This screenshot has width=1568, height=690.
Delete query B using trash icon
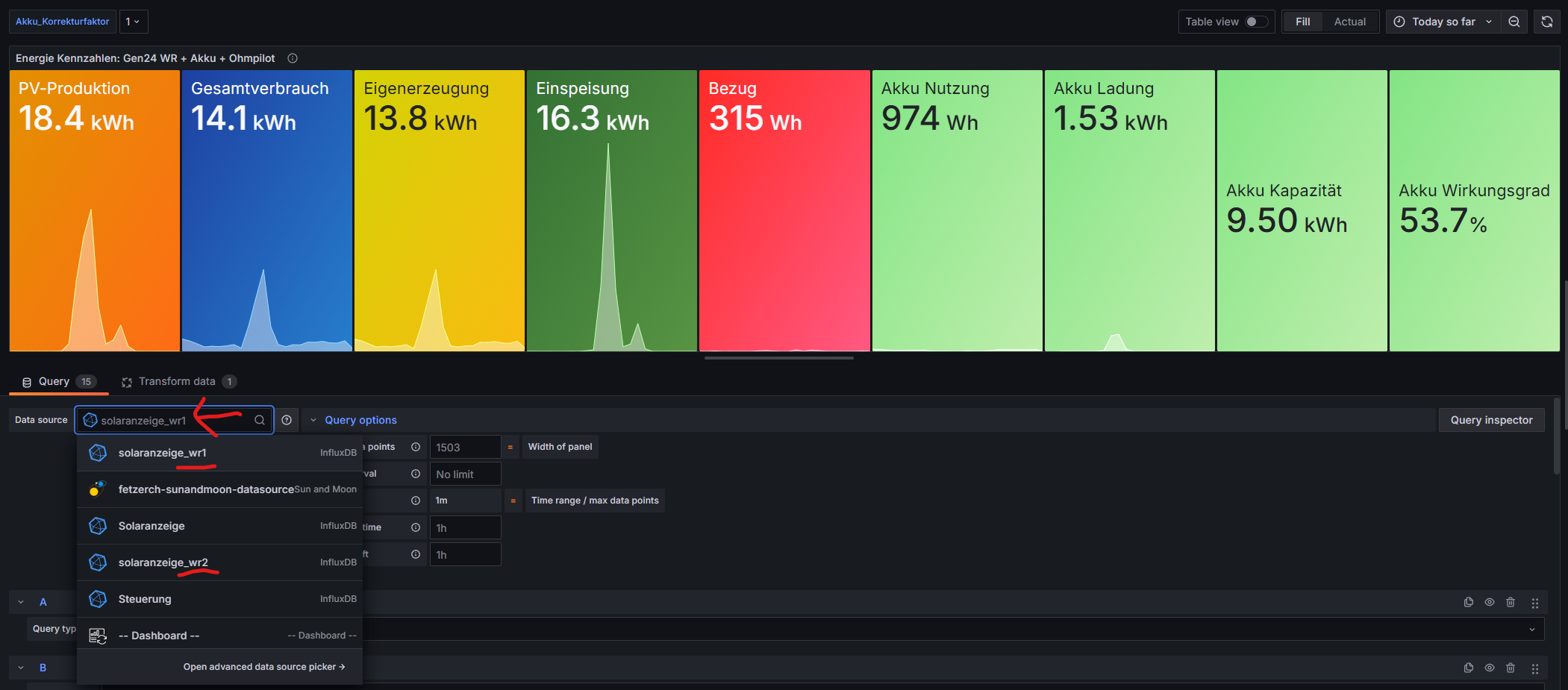1510,668
